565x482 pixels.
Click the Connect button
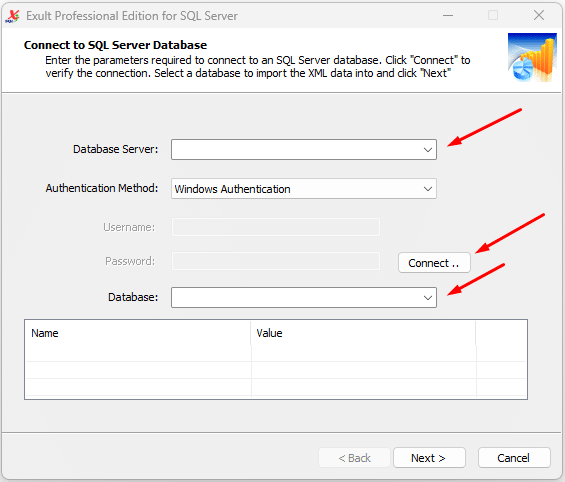point(434,263)
